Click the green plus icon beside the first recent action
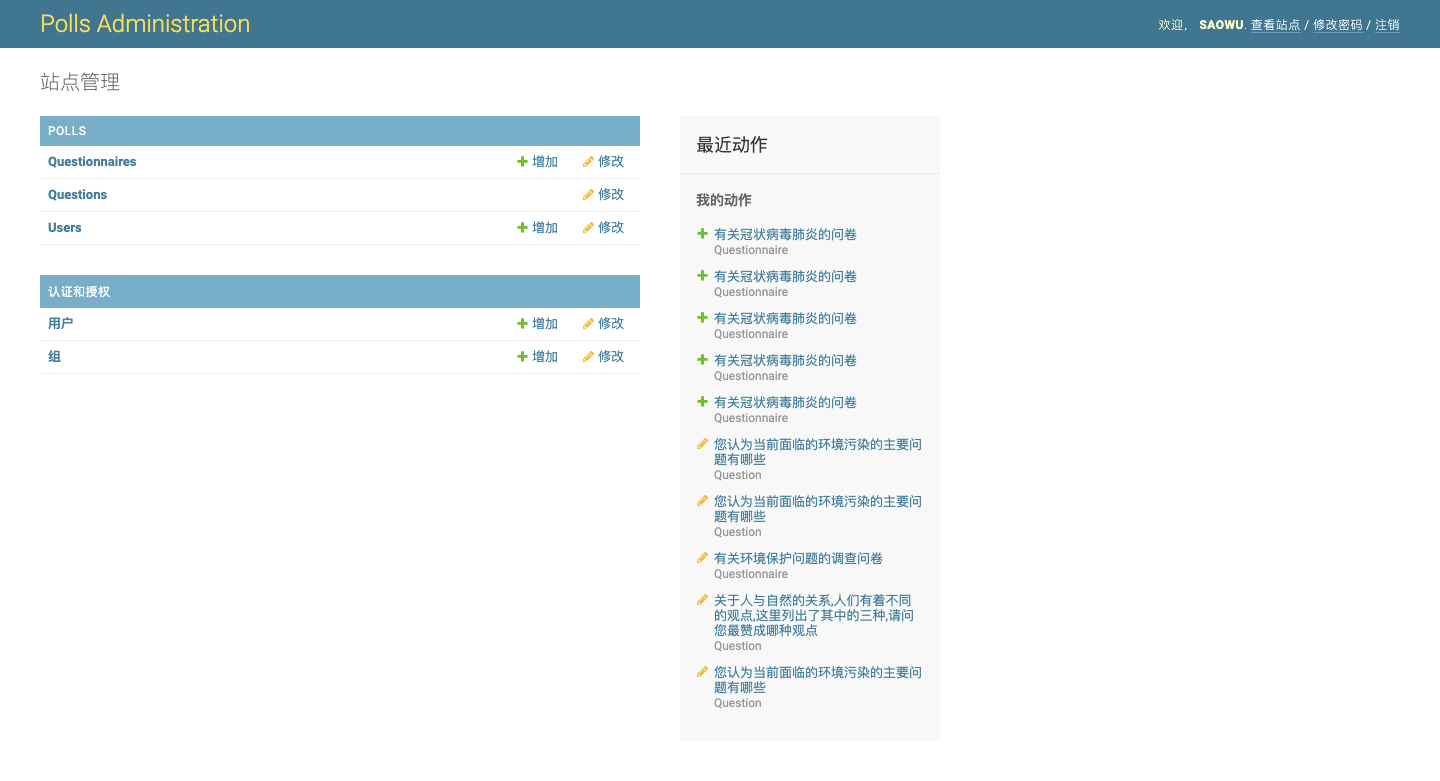The width and height of the screenshot is (1440, 781). tap(701, 233)
